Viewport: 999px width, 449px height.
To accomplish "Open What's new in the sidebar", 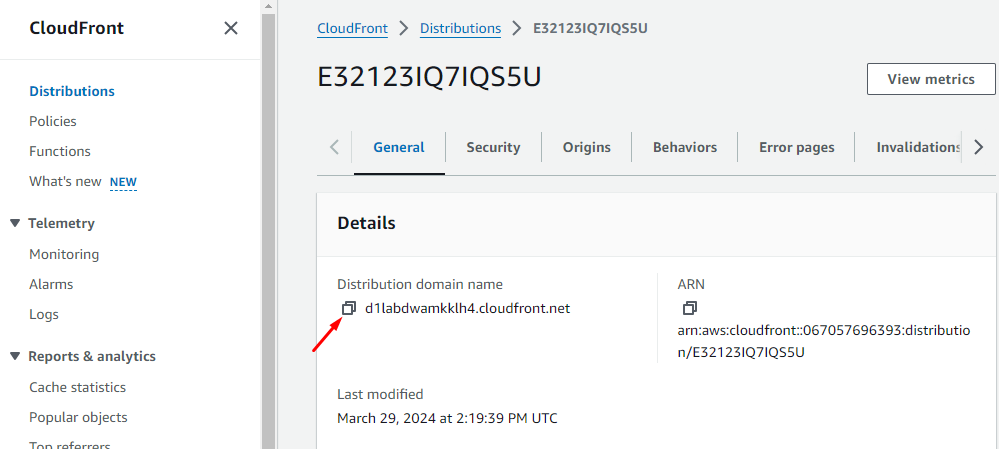I will tap(66, 181).
